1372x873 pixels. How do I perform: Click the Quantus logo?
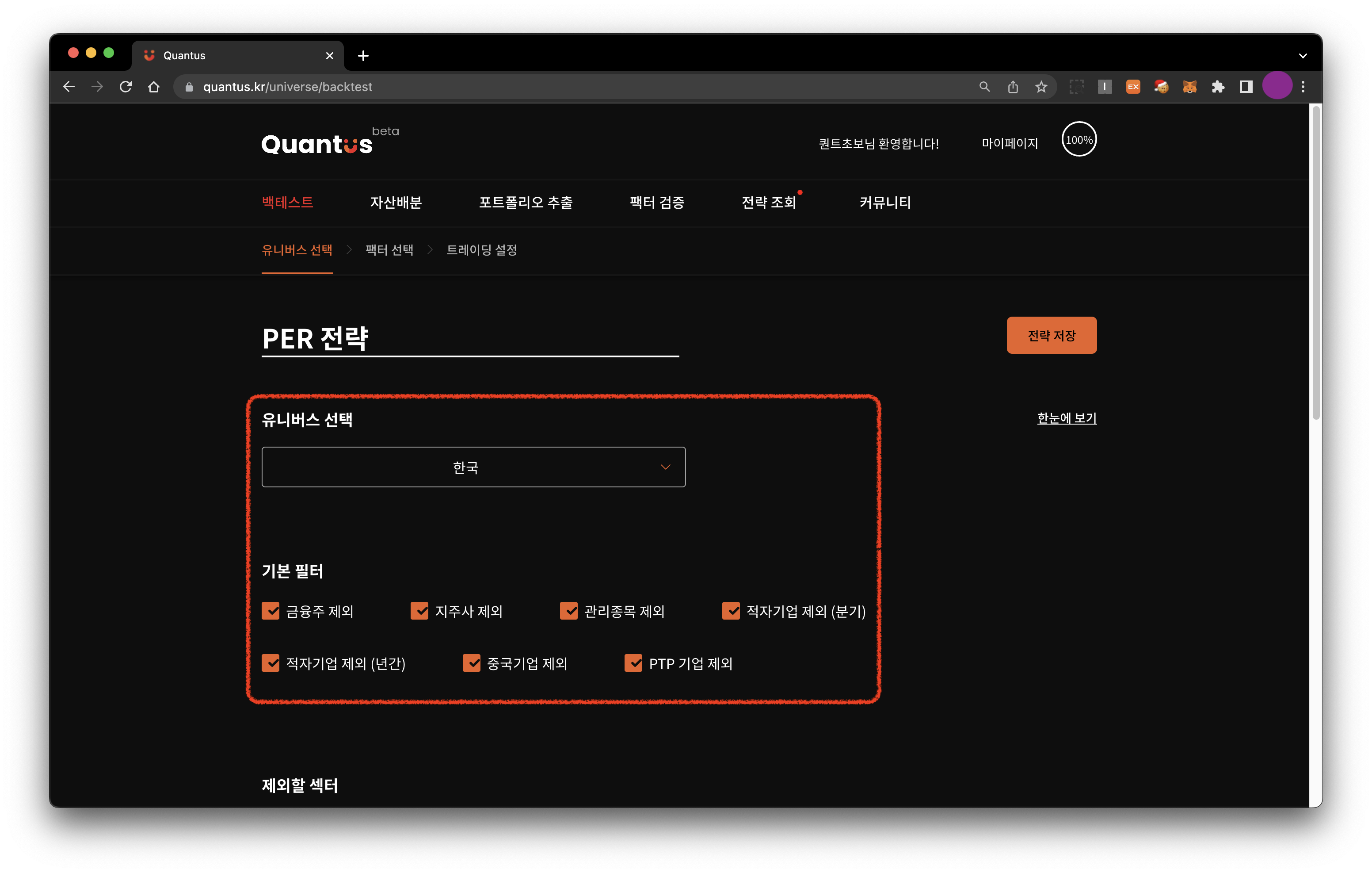[x=317, y=142]
